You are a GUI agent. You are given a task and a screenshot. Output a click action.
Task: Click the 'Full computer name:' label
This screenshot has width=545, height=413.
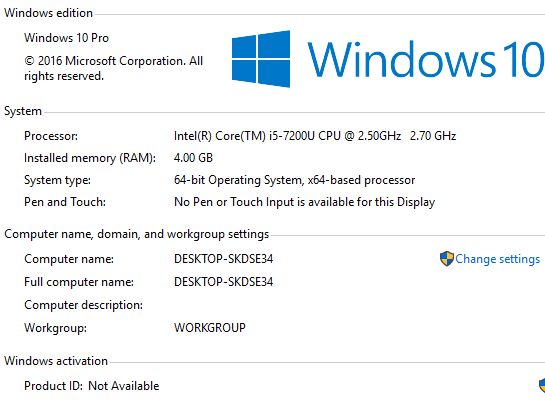79,282
